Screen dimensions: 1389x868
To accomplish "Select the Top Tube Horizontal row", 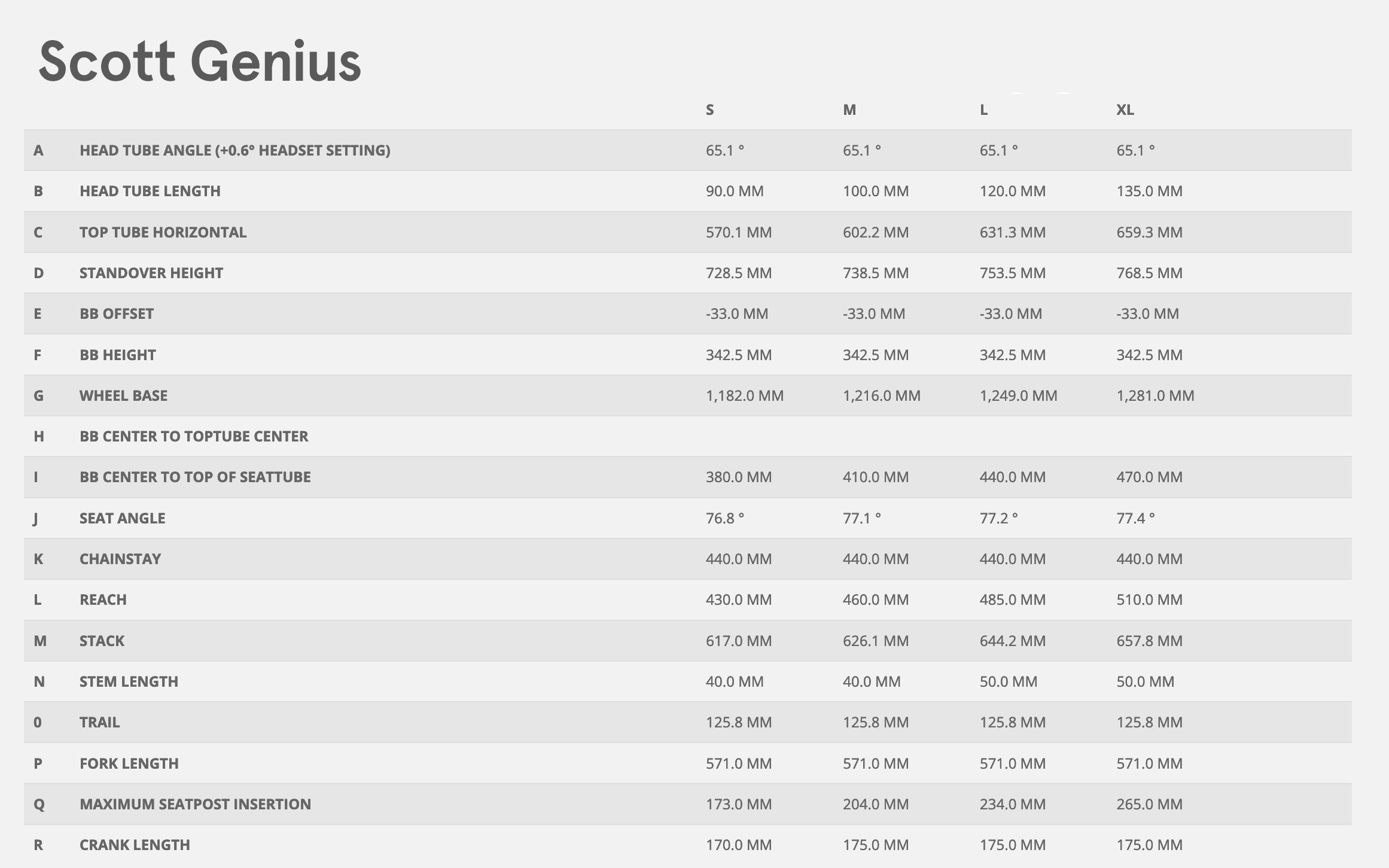I will tap(687, 232).
